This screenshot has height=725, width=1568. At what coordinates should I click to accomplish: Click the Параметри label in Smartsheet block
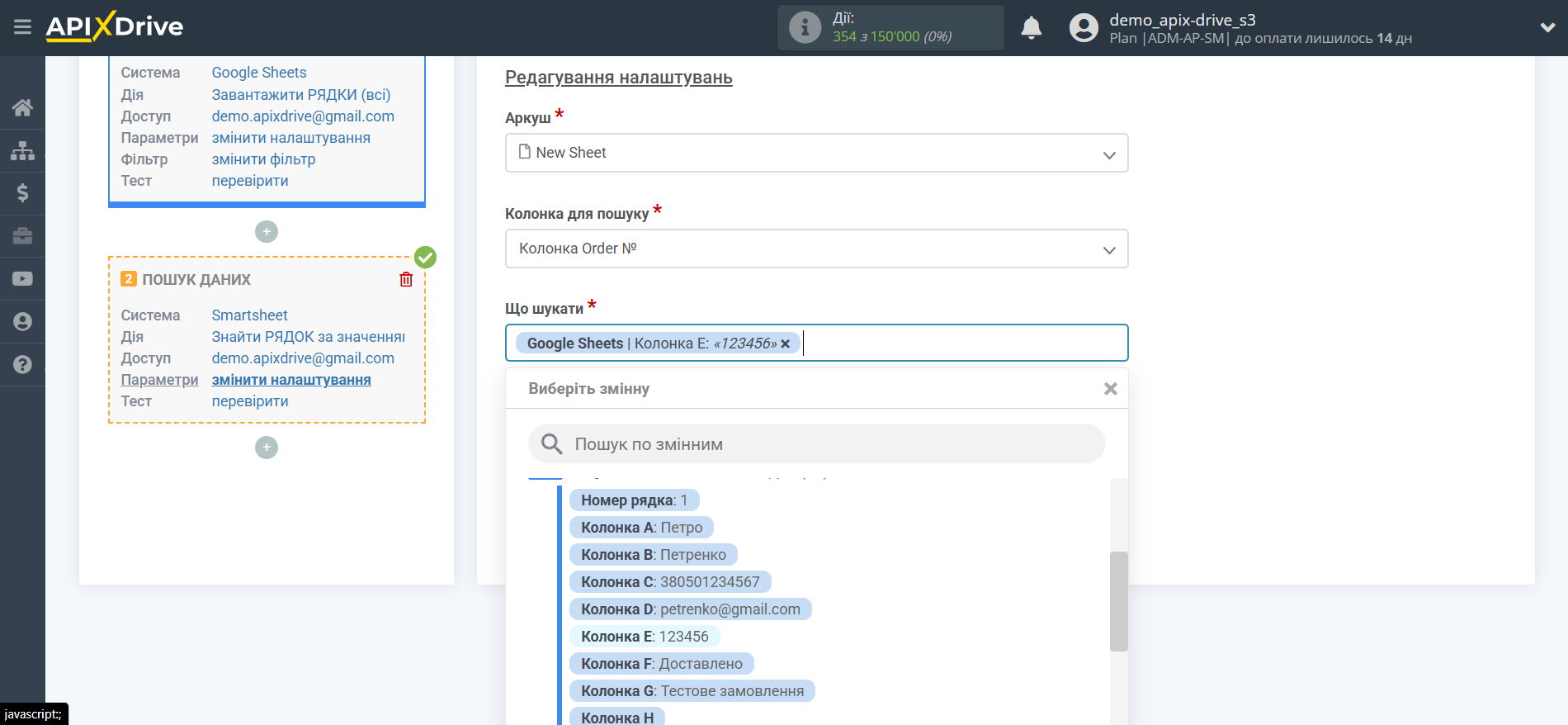point(159,380)
